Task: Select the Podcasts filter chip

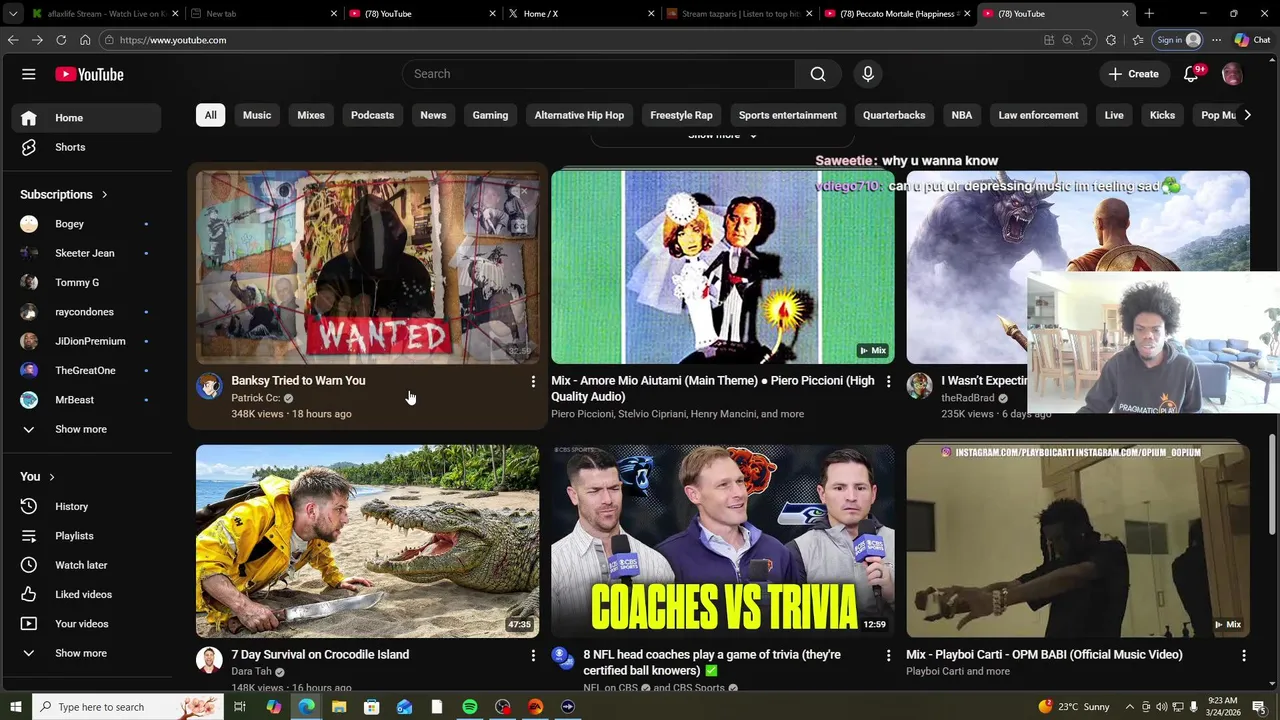Action: 373,115
